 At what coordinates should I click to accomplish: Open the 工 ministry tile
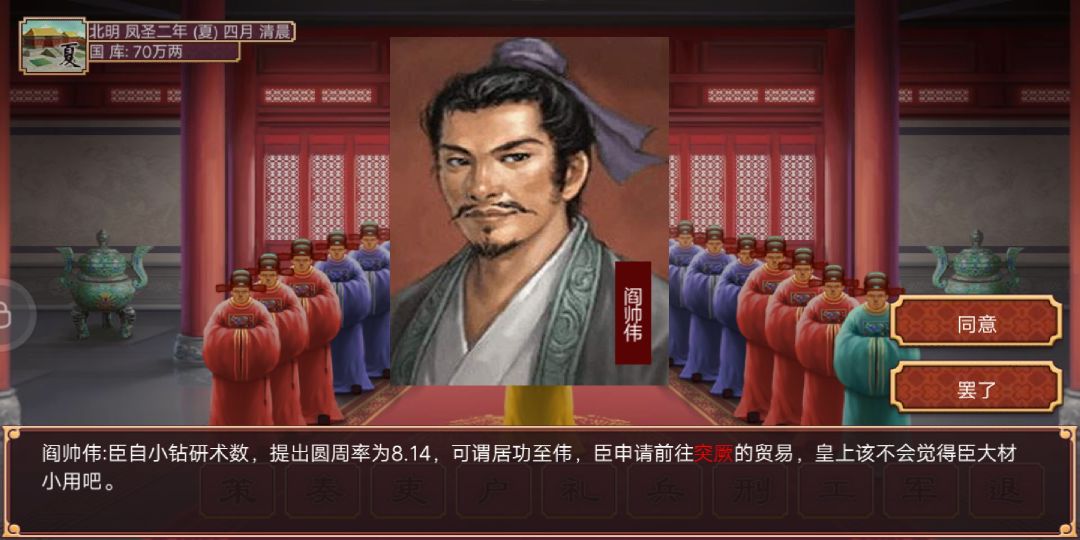coord(835,490)
